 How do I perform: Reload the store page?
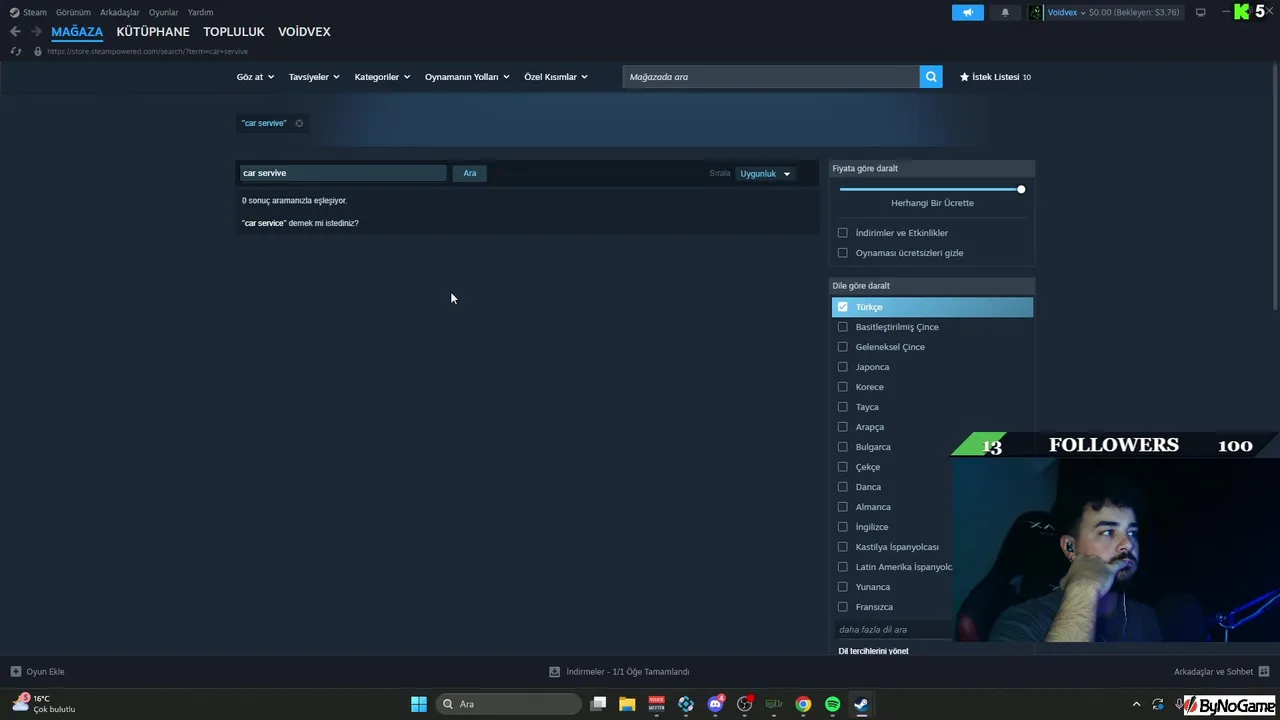[15, 51]
